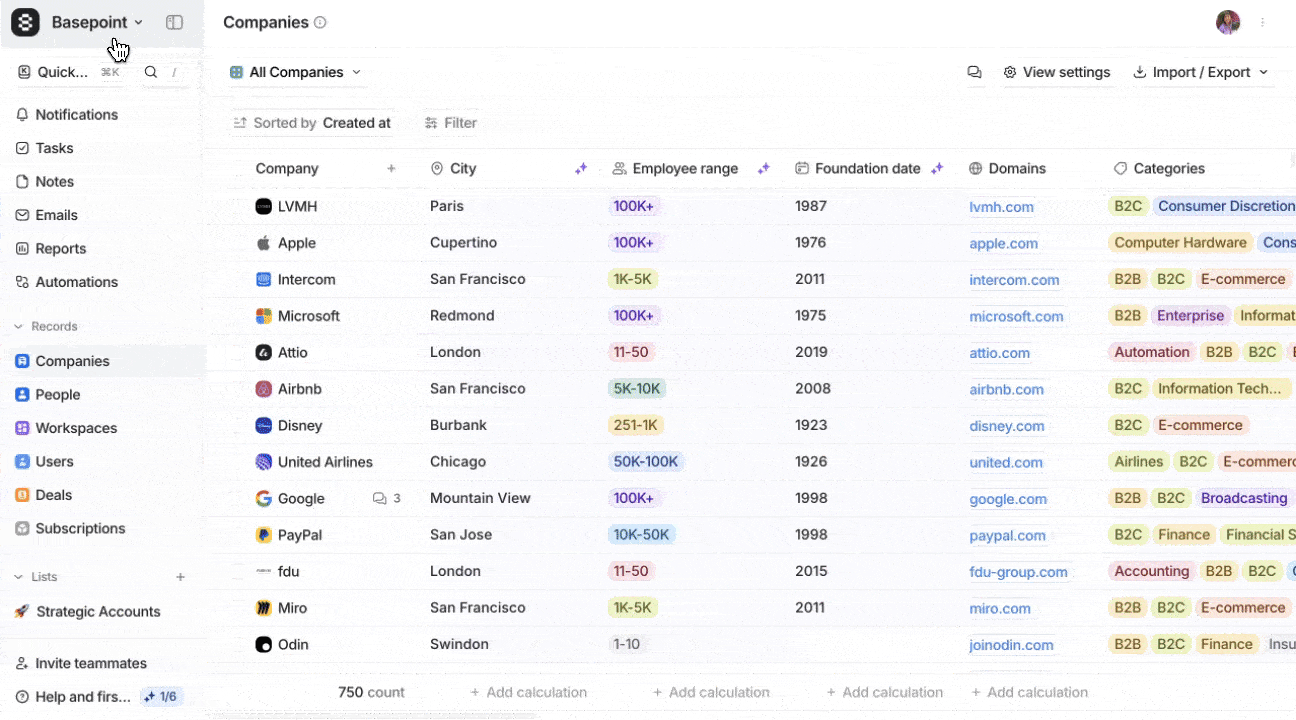Image resolution: width=1296 pixels, height=720 pixels.
Task: Click the search magnifier icon
Action: pyautogui.click(x=151, y=72)
